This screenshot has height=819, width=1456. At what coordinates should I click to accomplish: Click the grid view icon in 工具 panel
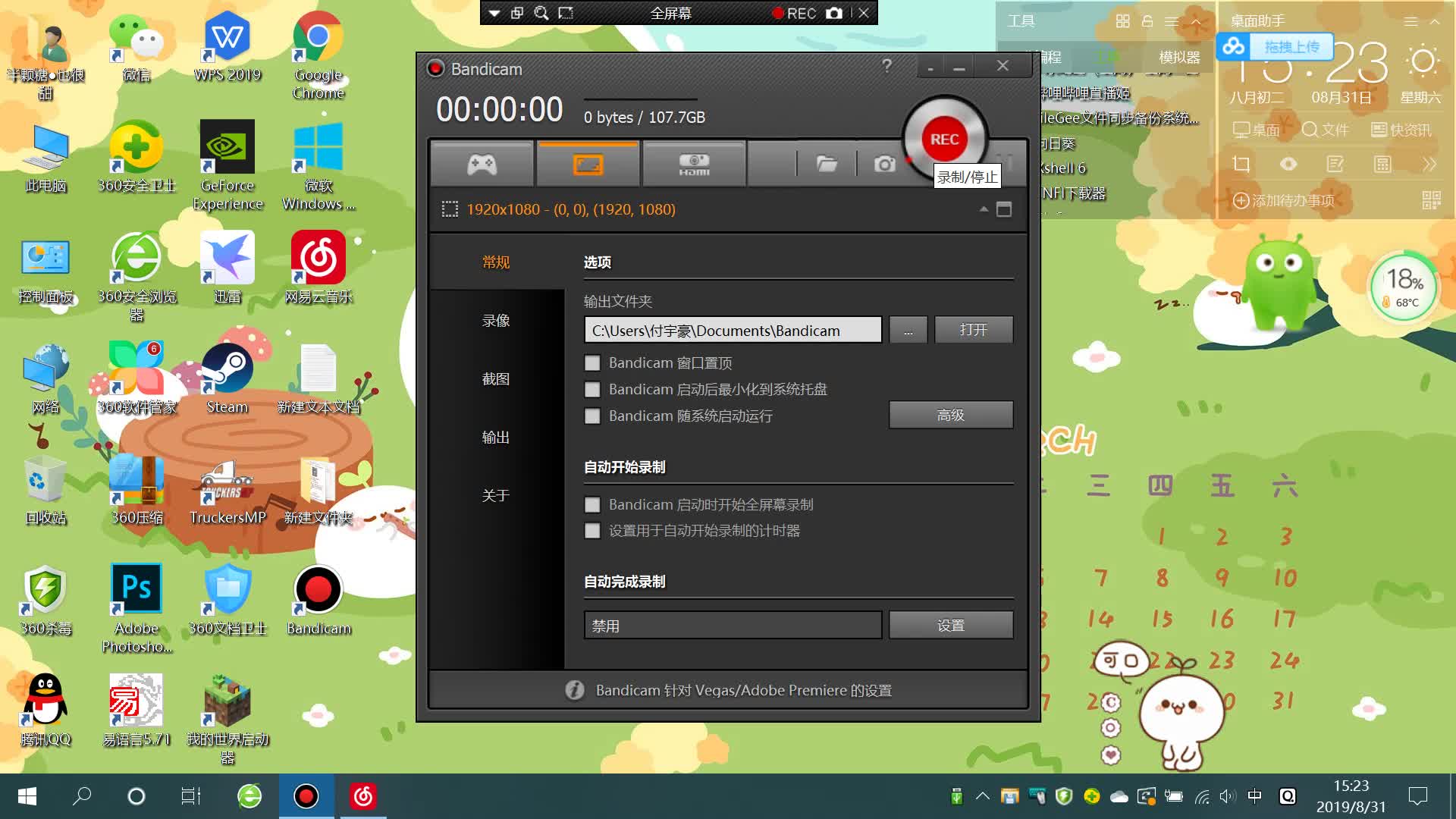[x=1123, y=21]
